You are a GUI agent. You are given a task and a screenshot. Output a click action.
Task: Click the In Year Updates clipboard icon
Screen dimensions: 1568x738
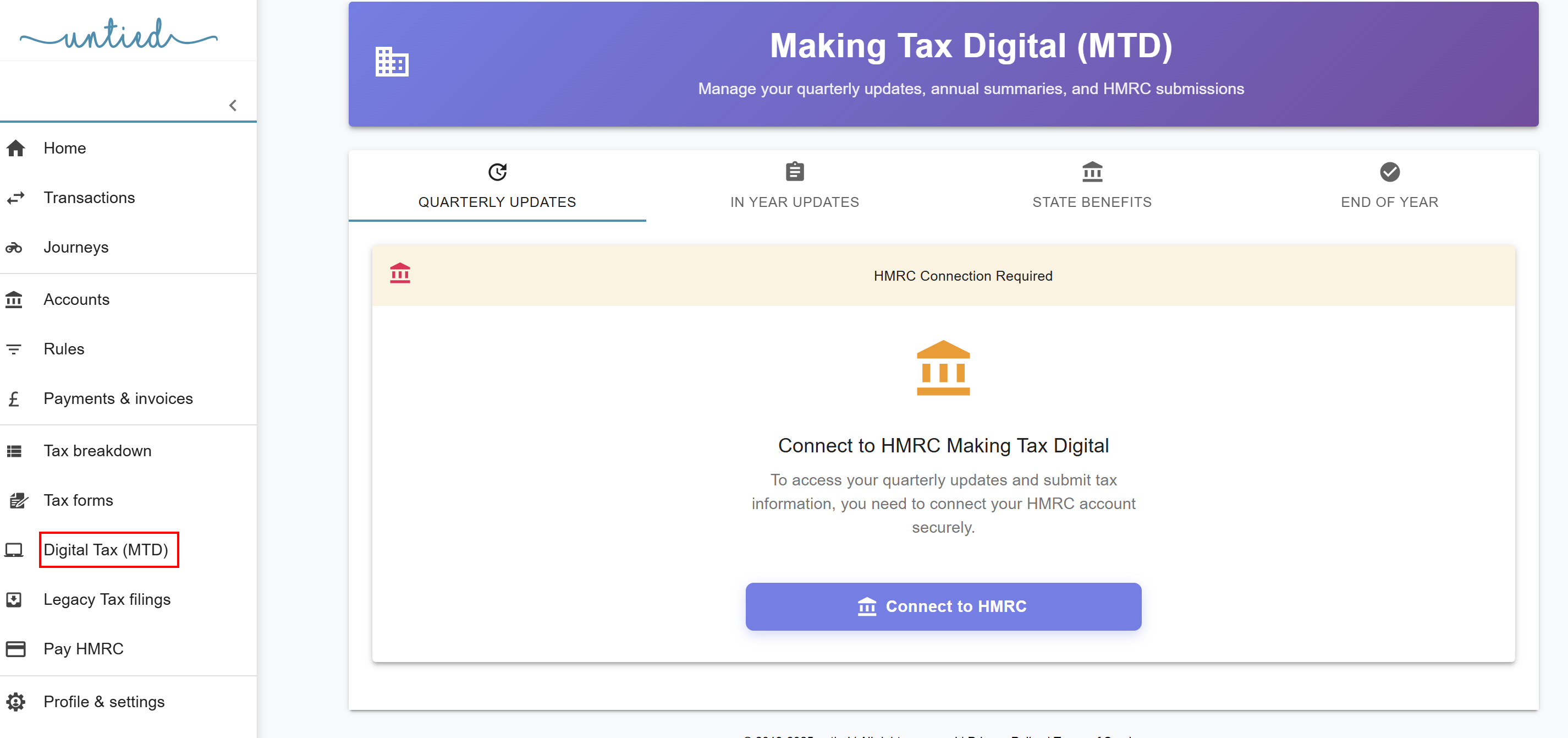(794, 172)
